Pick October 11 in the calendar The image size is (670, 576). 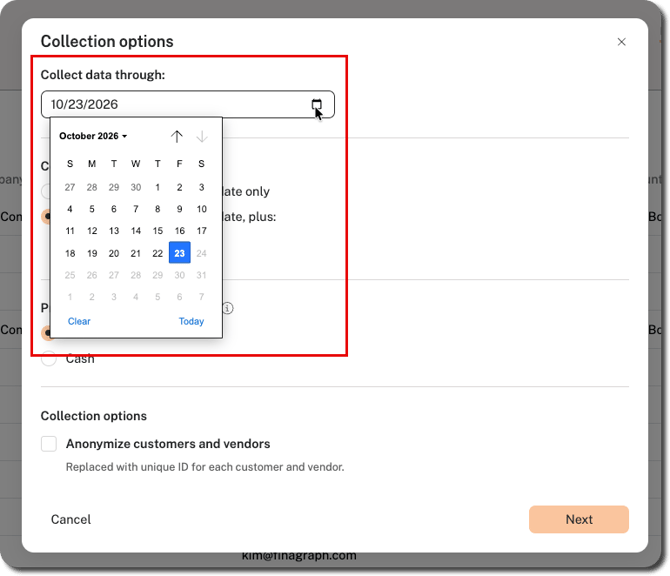[70, 231]
